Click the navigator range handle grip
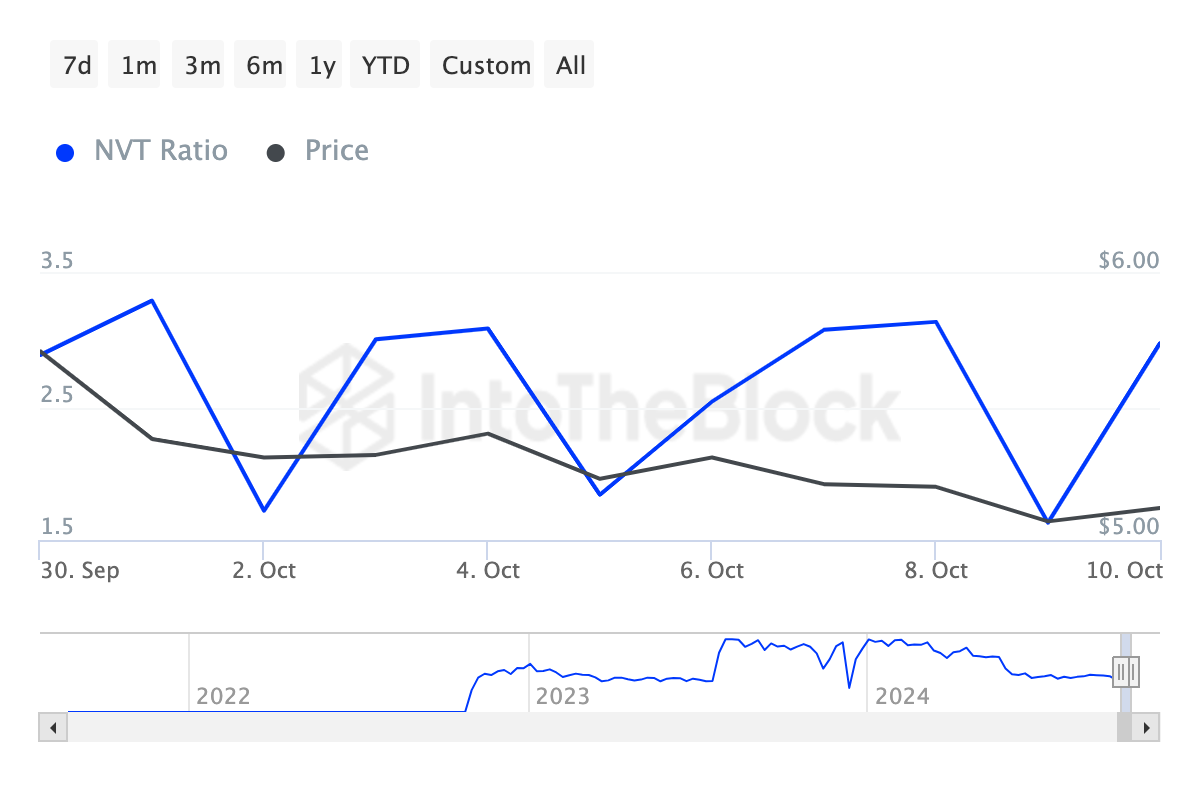Screen dimensions: 1200x800 (x=1126, y=671)
